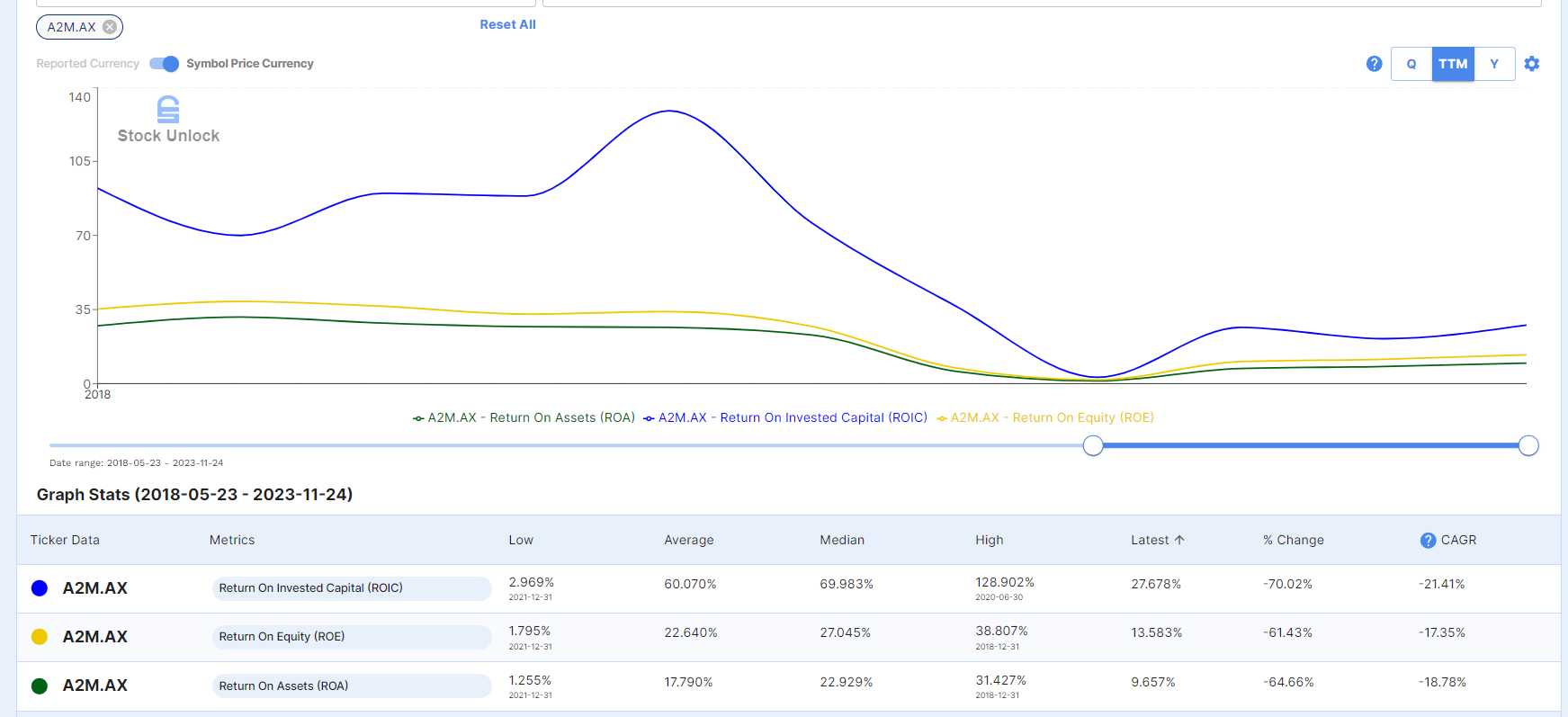Select Return On Invested Capital (ROIC) metric chip
The image size is (1568, 717).
352,588
